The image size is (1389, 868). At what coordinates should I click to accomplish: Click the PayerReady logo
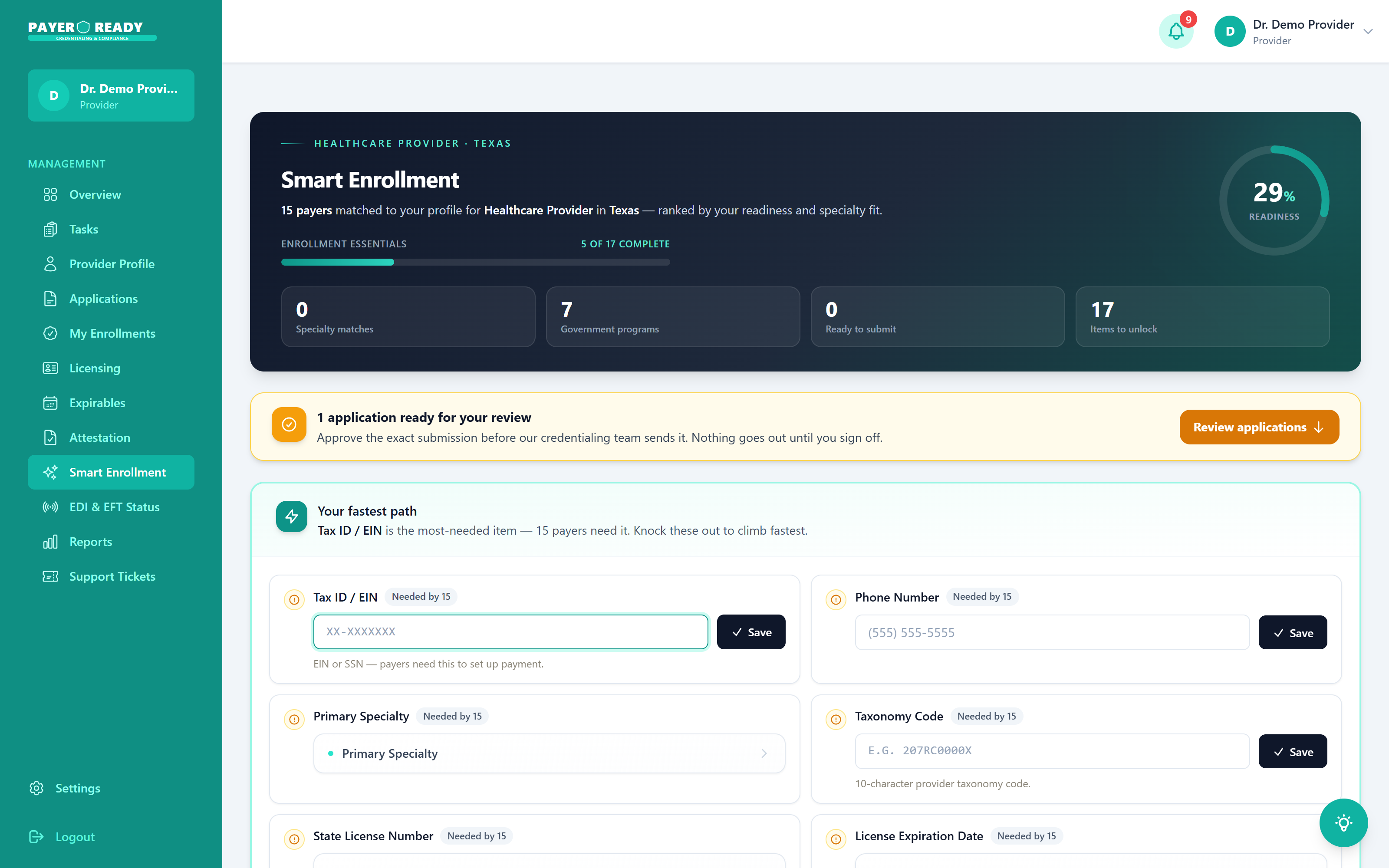92,31
